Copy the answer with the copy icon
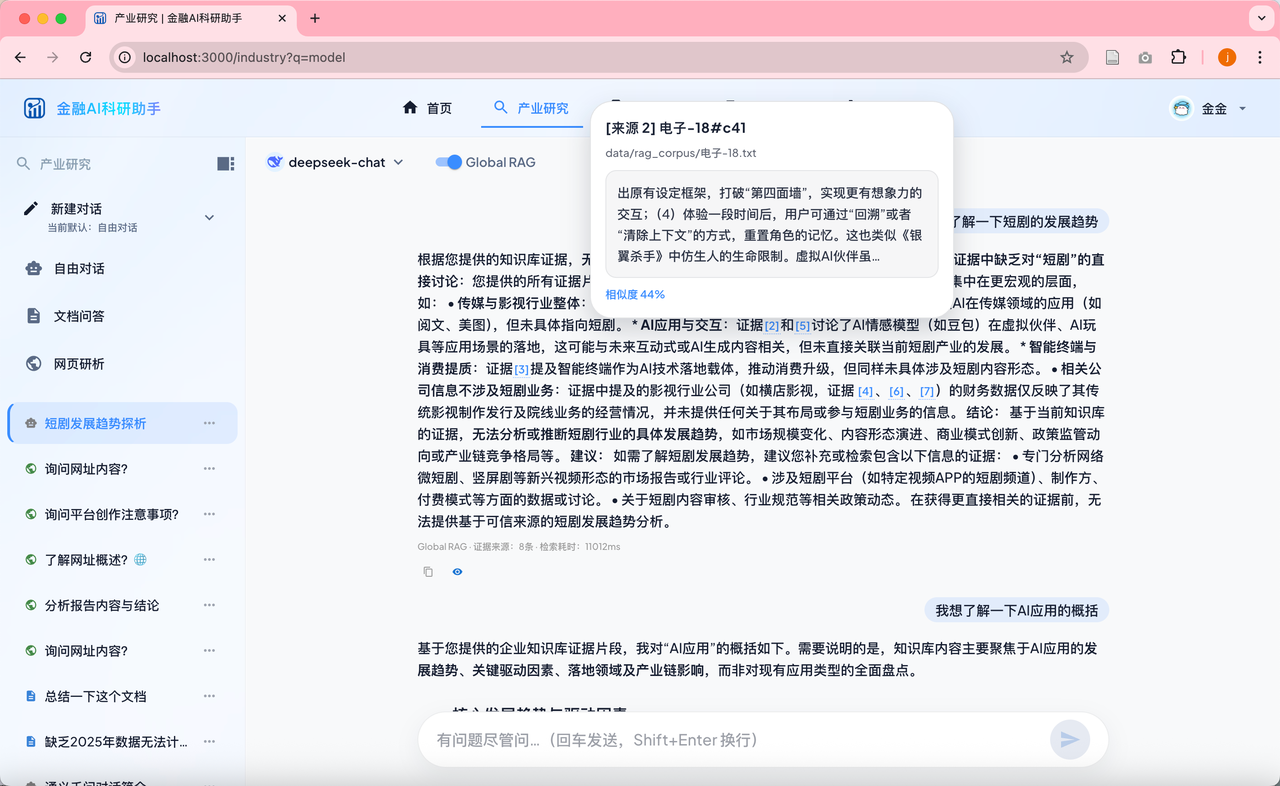The image size is (1280, 786). click(428, 572)
